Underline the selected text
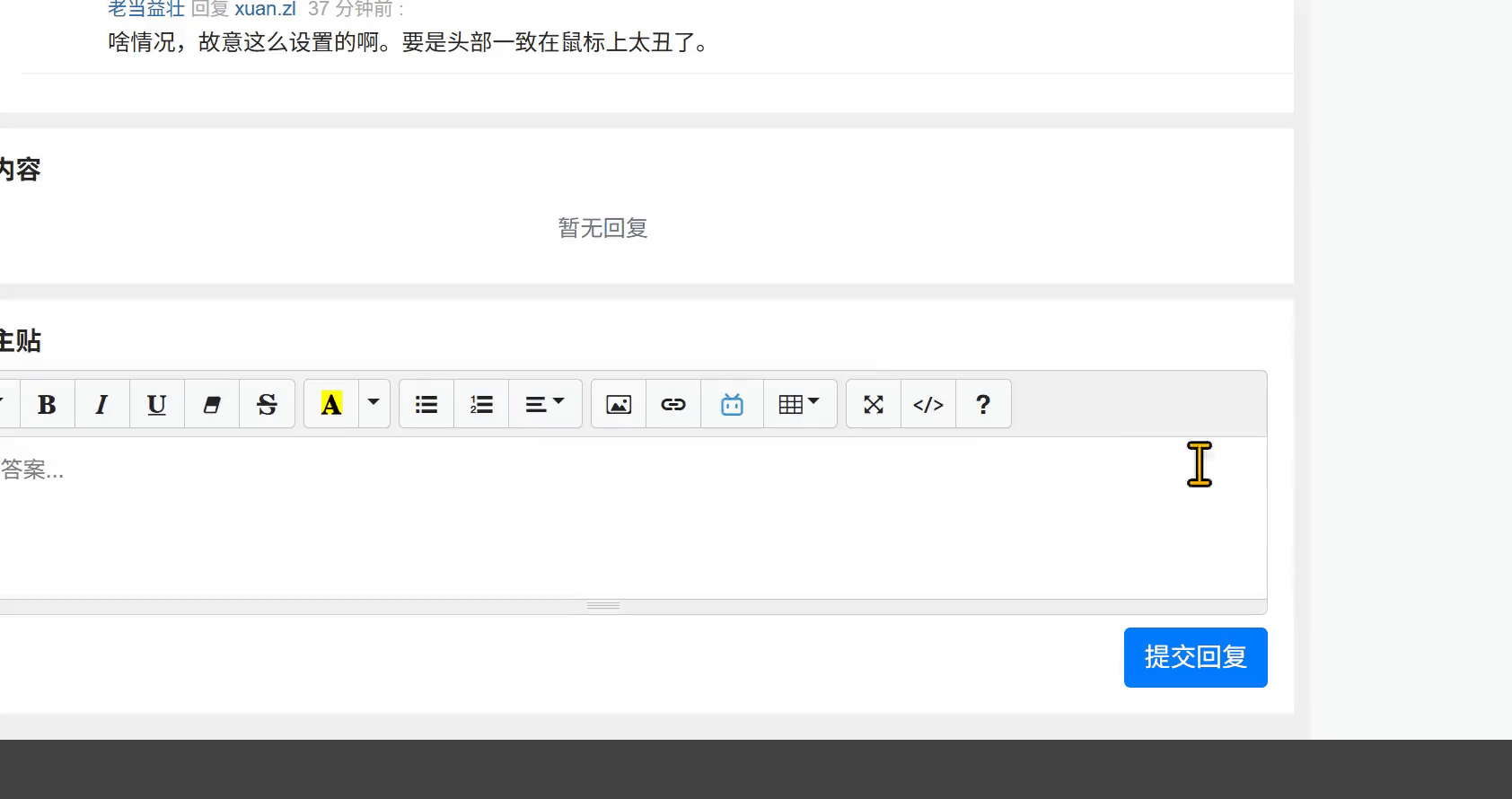This screenshot has width=1512, height=799. [x=156, y=405]
